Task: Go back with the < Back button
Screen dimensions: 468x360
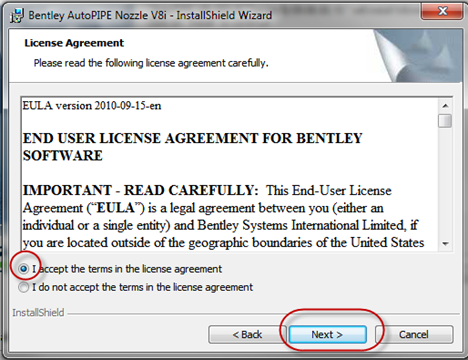Action: [247, 334]
